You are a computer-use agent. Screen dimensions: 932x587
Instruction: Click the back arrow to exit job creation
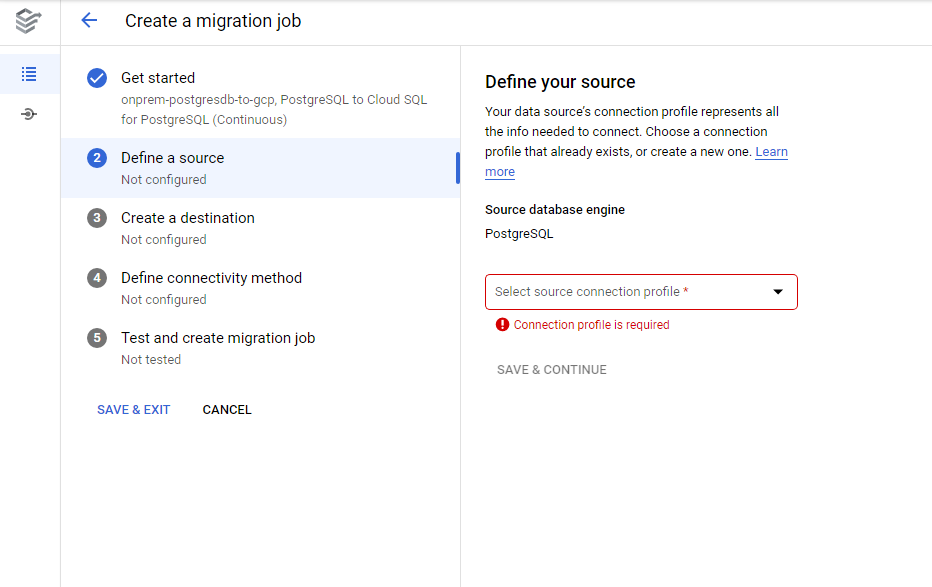click(89, 20)
